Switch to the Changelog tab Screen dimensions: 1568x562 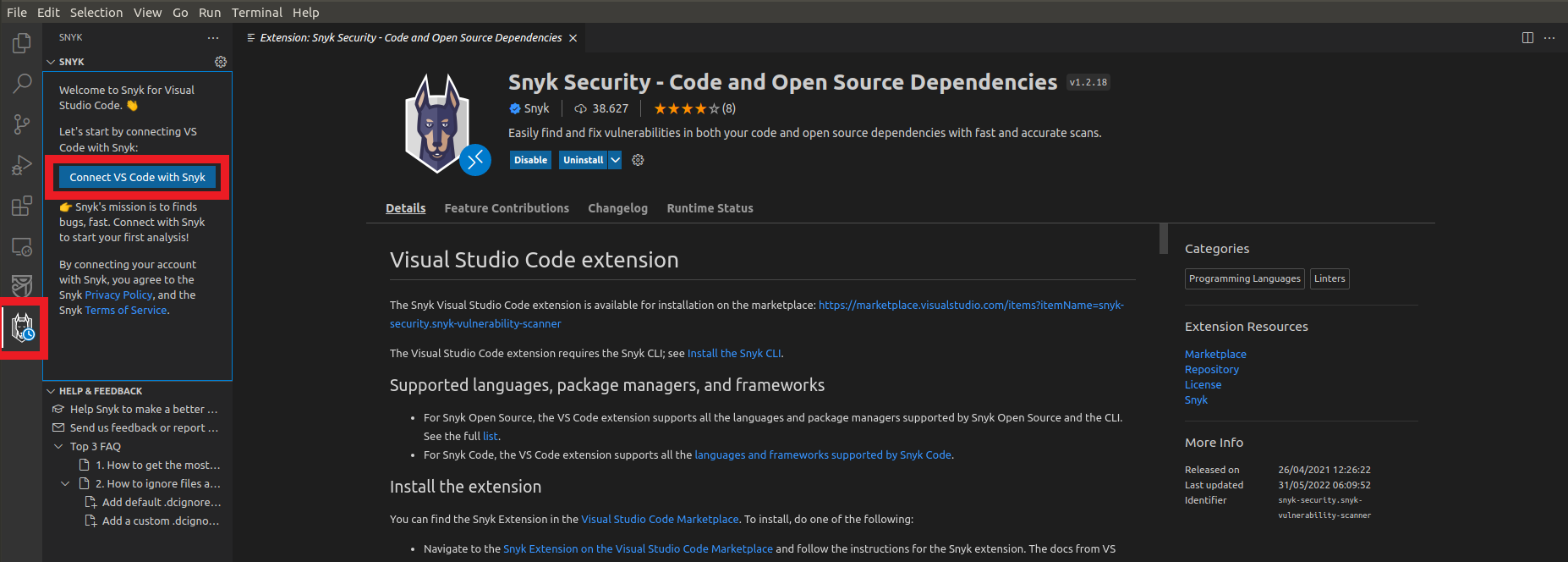617,208
